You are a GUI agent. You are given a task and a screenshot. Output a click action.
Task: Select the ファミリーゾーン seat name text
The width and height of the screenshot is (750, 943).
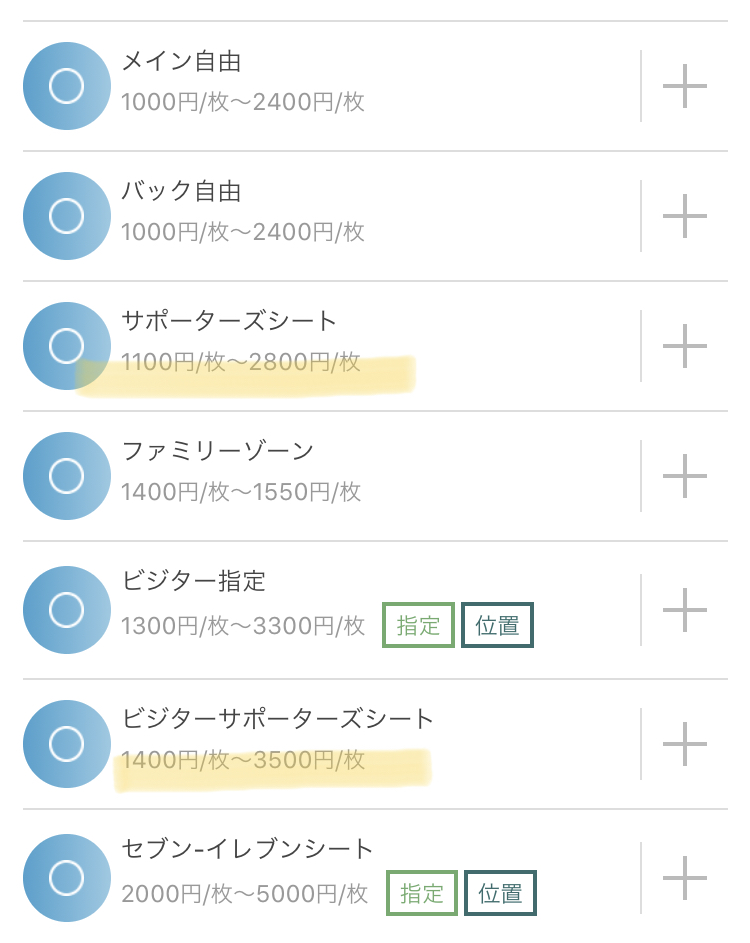[218, 450]
